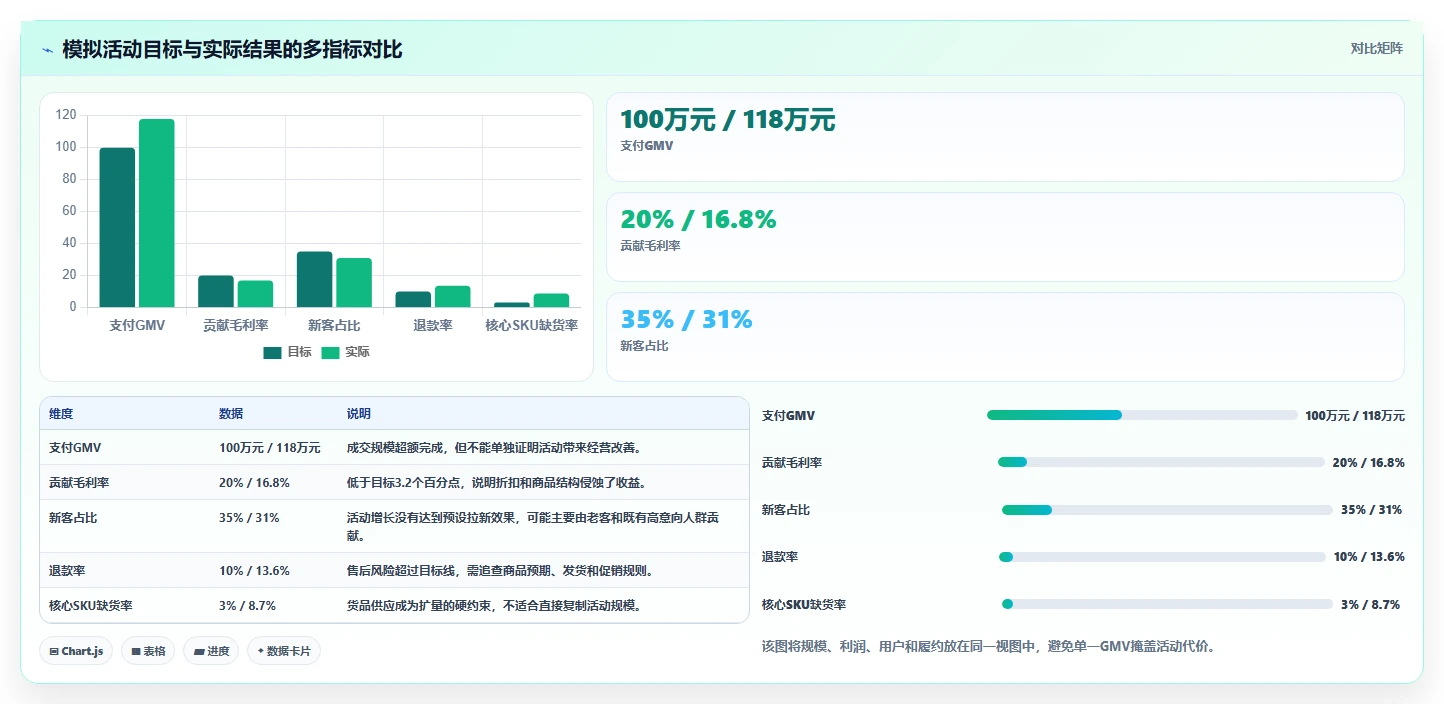The width and height of the screenshot is (1444, 704).
Task: Click the Chart.js tag chip
Action: (x=77, y=651)
